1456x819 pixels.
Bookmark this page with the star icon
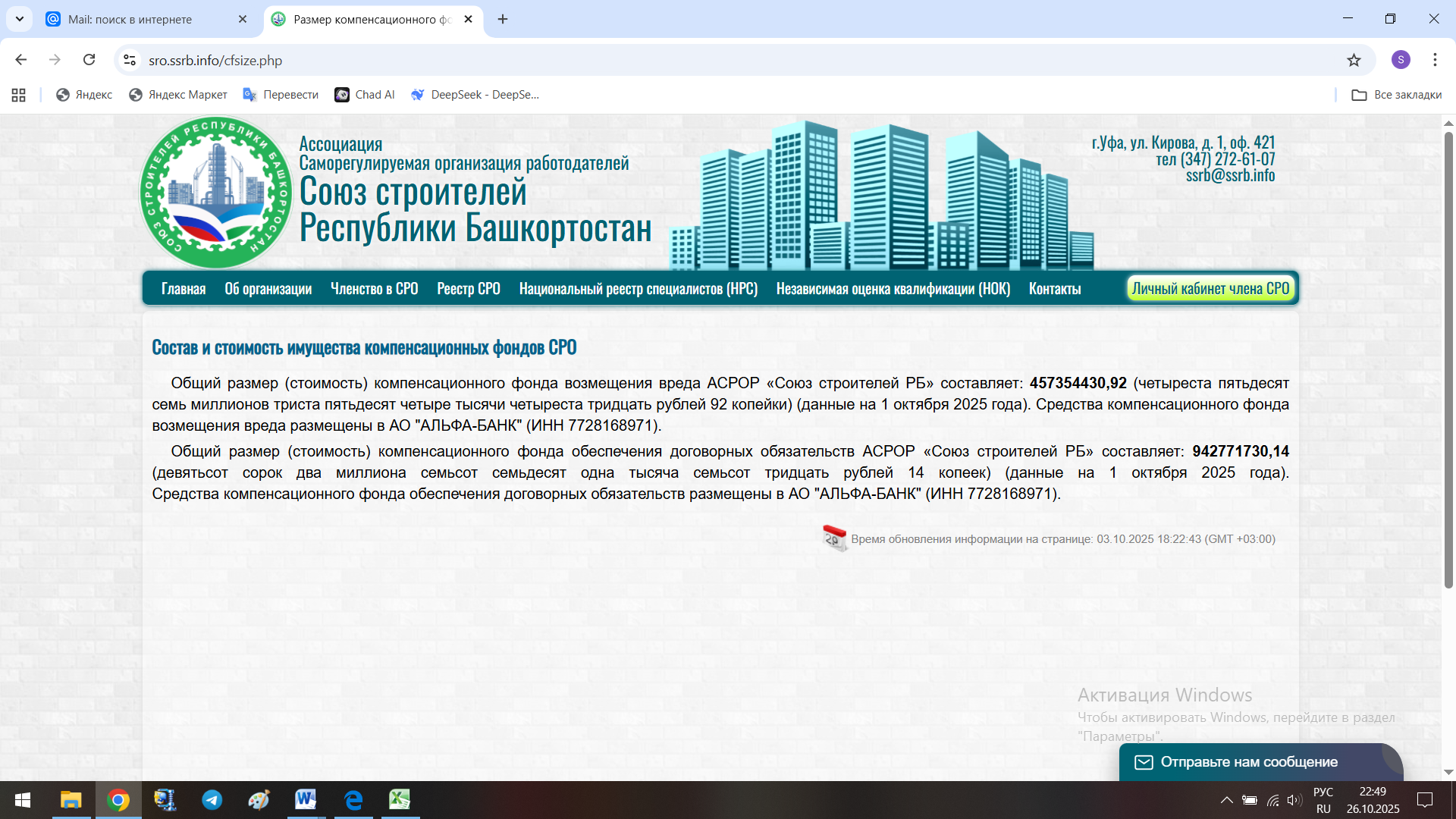point(1354,60)
